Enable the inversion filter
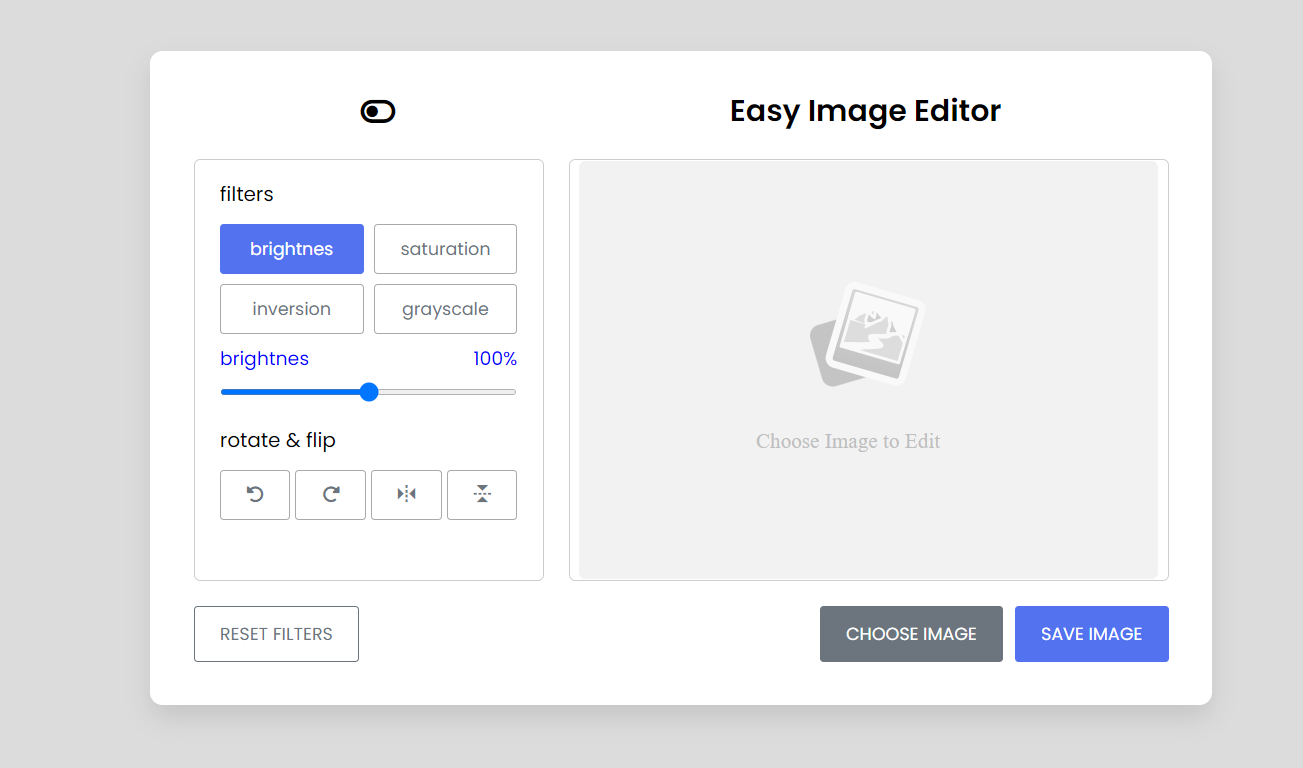Image resolution: width=1303 pixels, height=768 pixels. click(x=291, y=308)
